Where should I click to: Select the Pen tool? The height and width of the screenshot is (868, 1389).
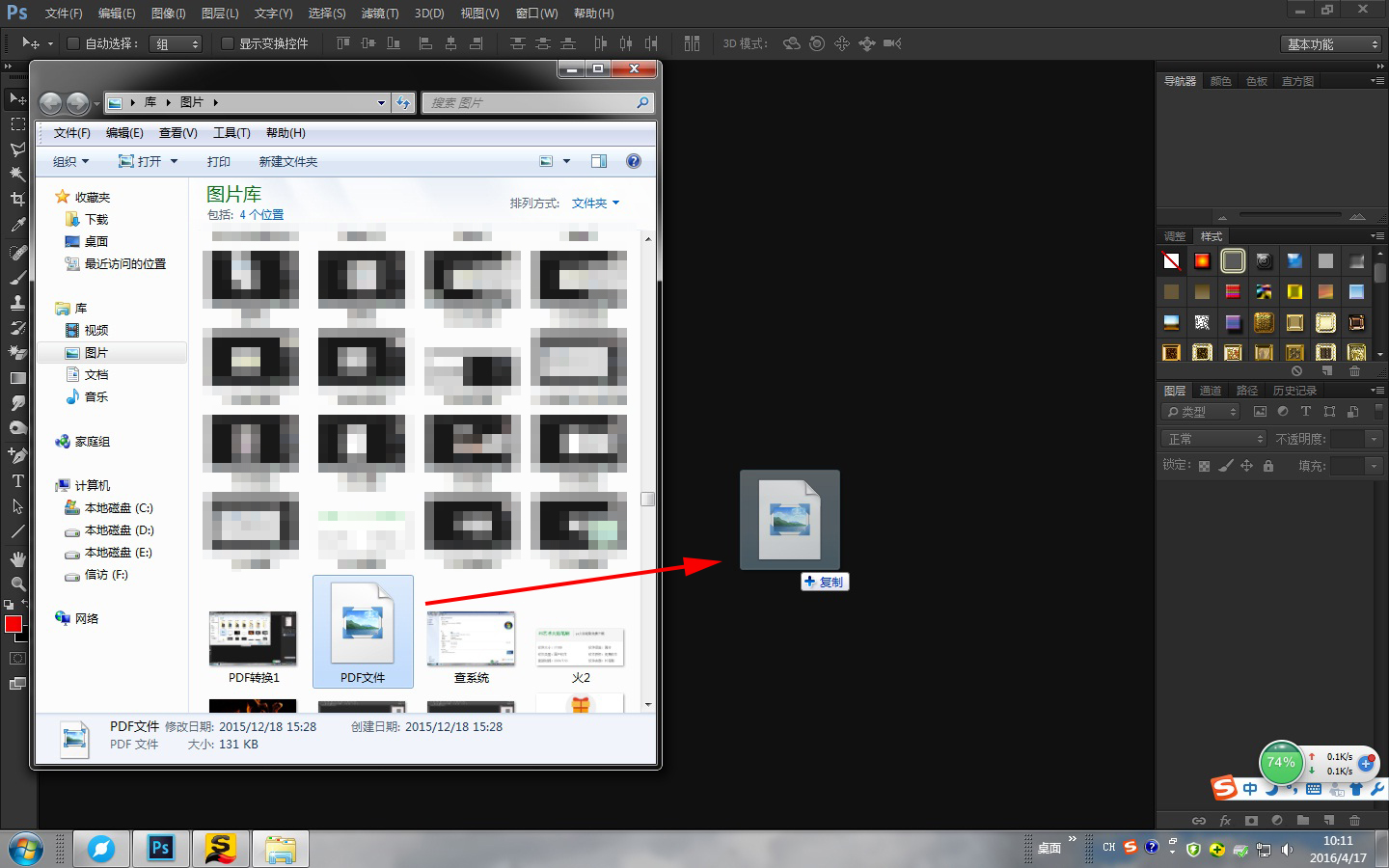(x=17, y=455)
